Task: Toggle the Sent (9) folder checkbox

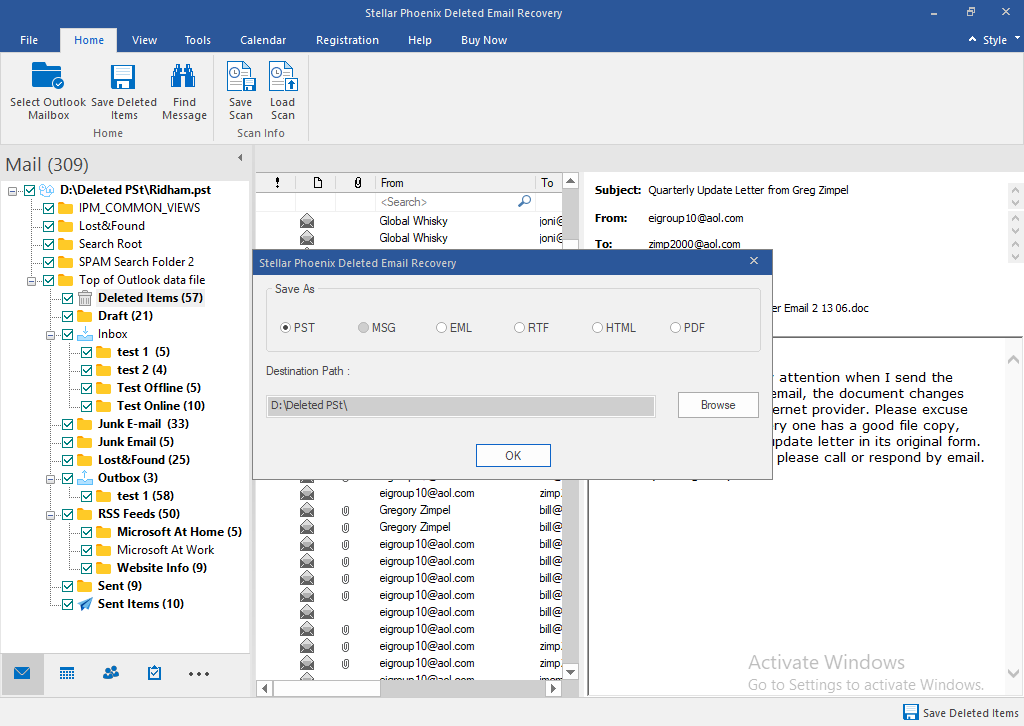Action: point(67,586)
